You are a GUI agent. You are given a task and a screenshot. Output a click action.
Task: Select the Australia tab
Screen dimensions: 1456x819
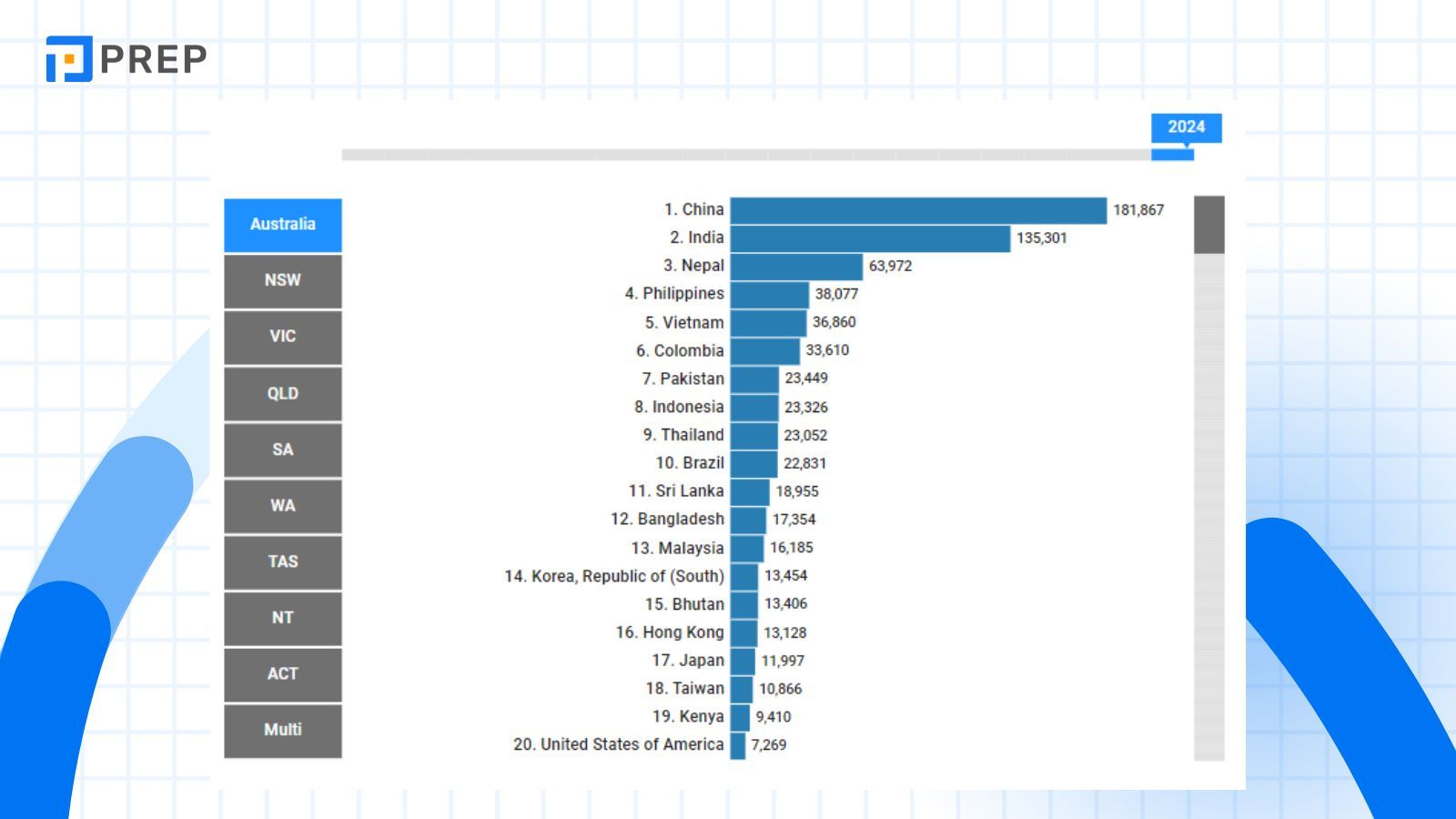(283, 225)
